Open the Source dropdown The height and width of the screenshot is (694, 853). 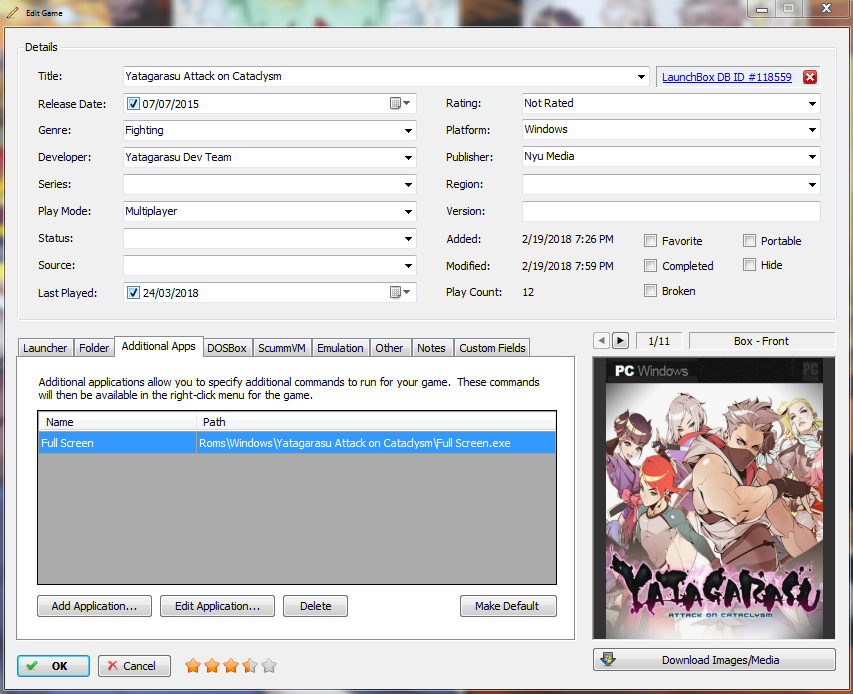coord(408,266)
